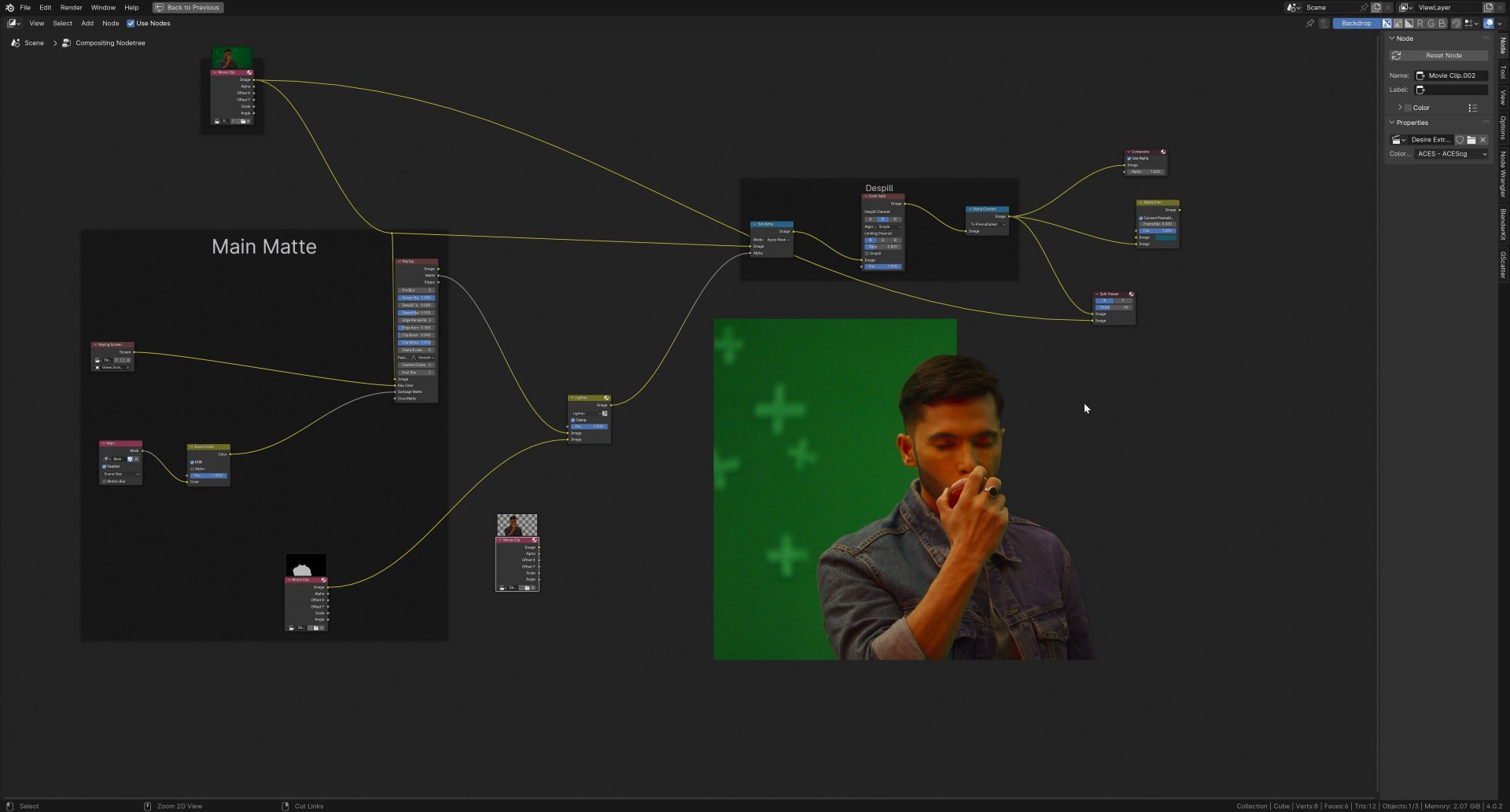This screenshot has height=812, width=1510.
Task: Toggle the Backdrop button
Action: tap(1356, 24)
